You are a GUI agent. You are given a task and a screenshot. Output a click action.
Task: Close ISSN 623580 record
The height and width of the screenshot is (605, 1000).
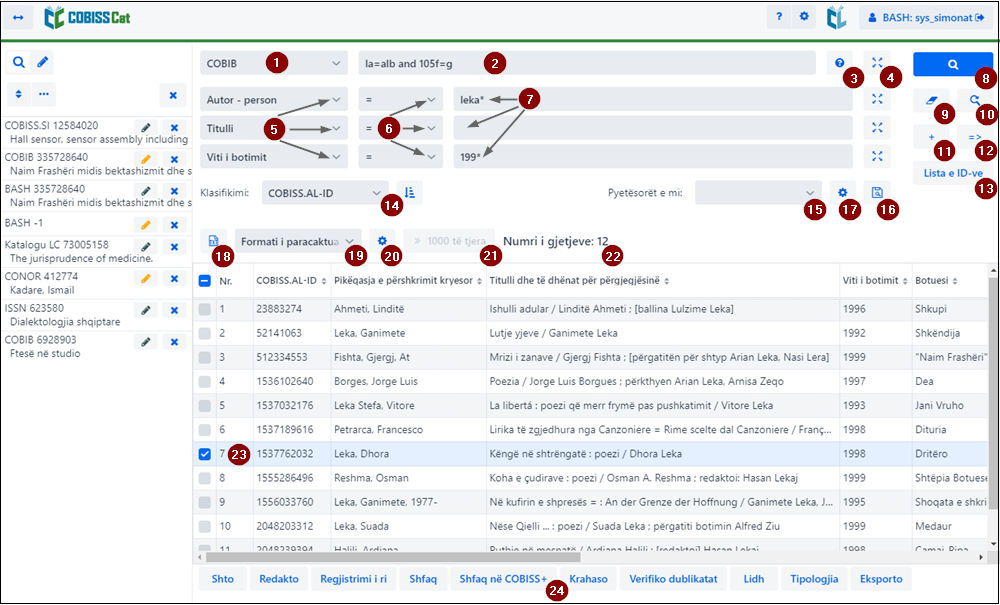pyautogui.click(x=174, y=310)
